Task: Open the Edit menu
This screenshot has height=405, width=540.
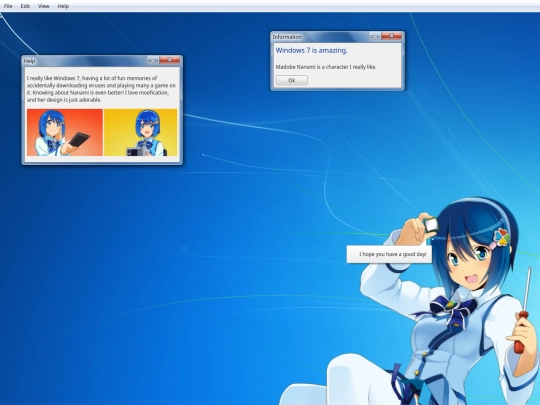Action: [x=25, y=6]
